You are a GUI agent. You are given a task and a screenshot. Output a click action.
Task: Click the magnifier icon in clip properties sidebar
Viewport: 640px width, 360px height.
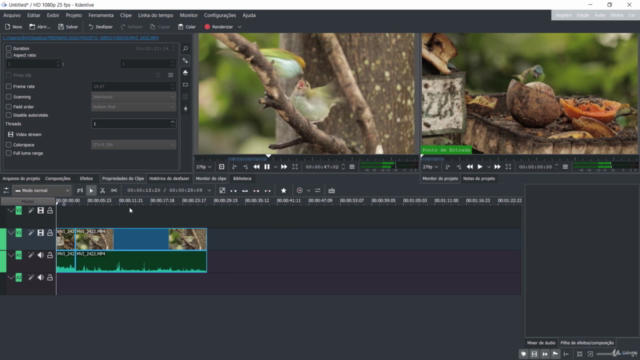[185, 49]
